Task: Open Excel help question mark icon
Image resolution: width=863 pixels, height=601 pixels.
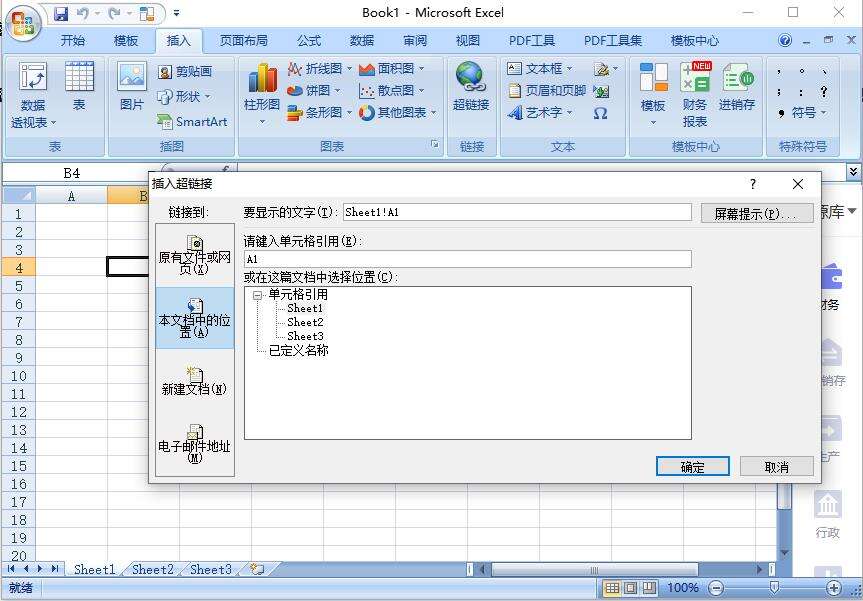Action: pyautogui.click(x=785, y=40)
